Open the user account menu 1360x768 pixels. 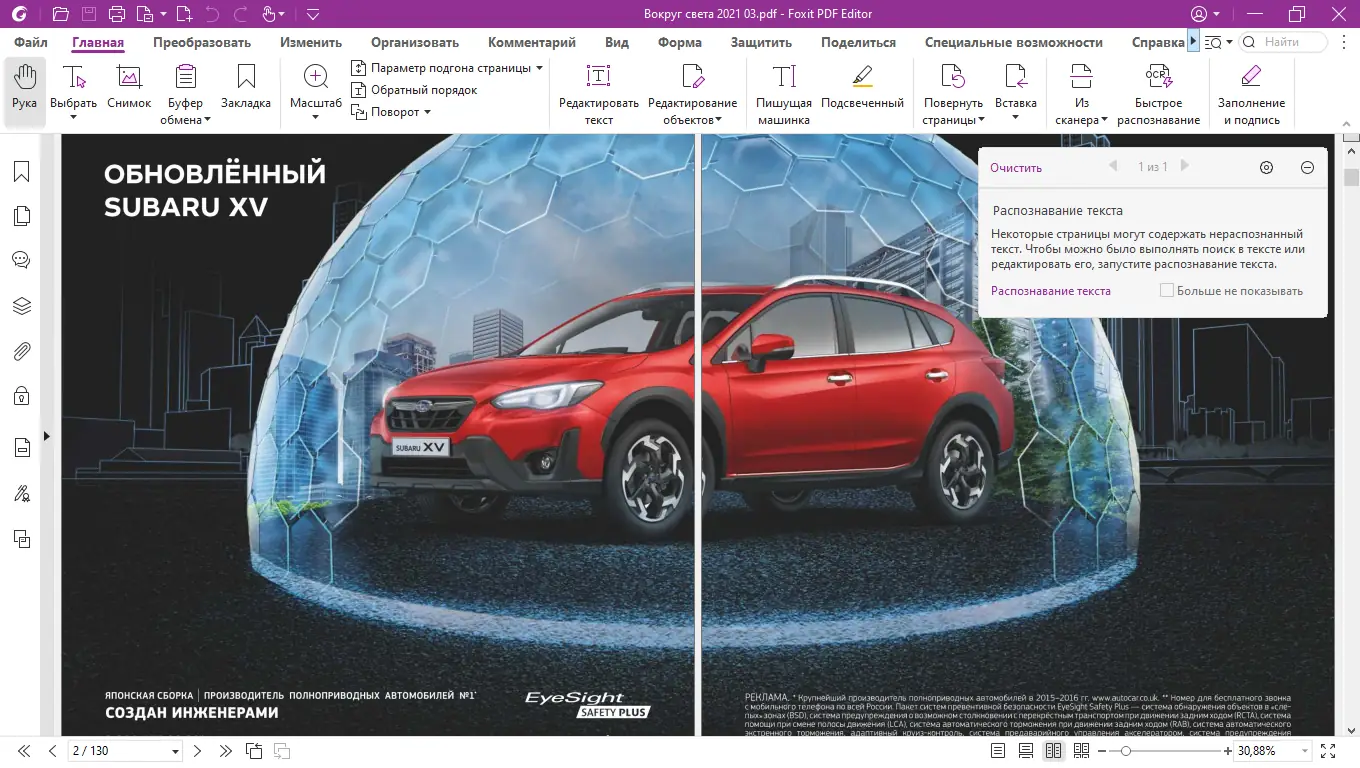click(1205, 14)
